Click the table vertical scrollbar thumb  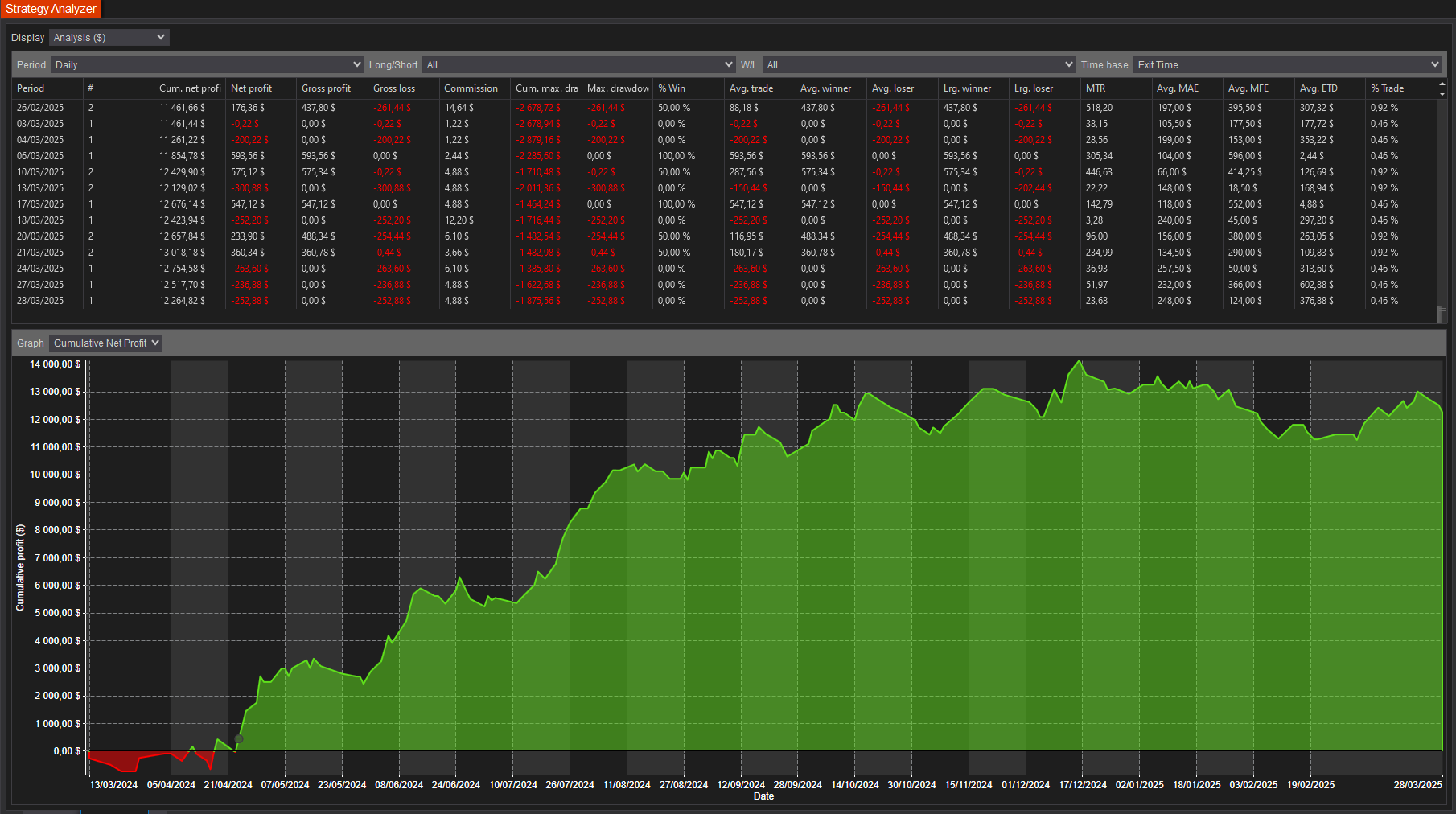(x=1442, y=313)
